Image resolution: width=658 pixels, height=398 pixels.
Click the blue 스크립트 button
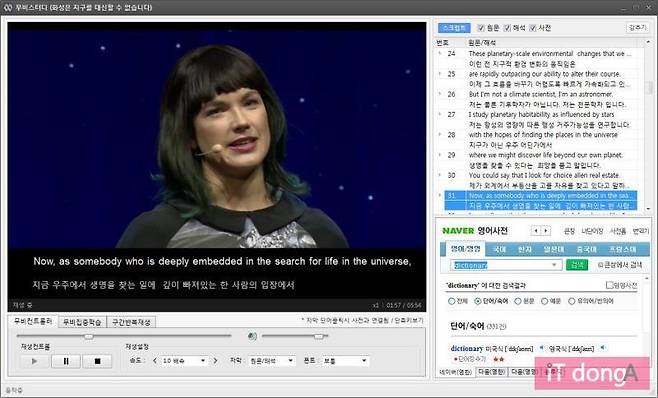pyautogui.click(x=454, y=28)
